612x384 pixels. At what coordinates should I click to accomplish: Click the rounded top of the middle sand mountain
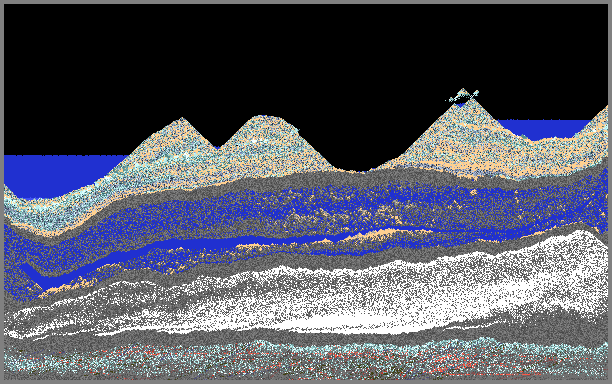[x=263, y=118]
